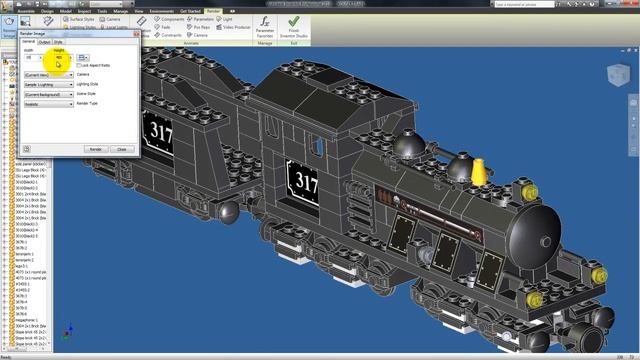This screenshot has height=360, width=640.
Task: Expand the 3010(black):1 tree node
Action: pos(5,182)
